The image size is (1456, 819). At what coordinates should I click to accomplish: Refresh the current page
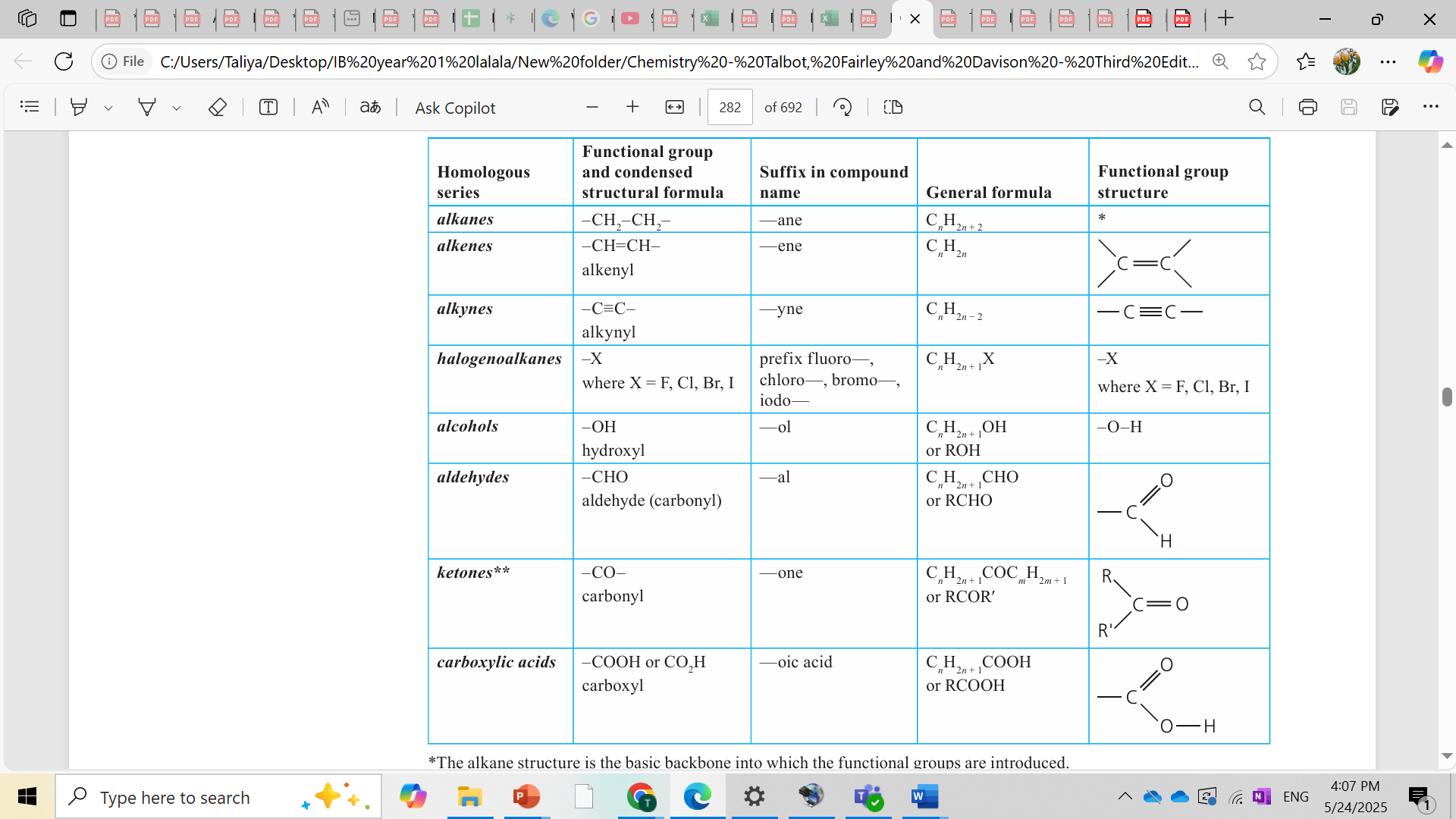click(x=64, y=61)
